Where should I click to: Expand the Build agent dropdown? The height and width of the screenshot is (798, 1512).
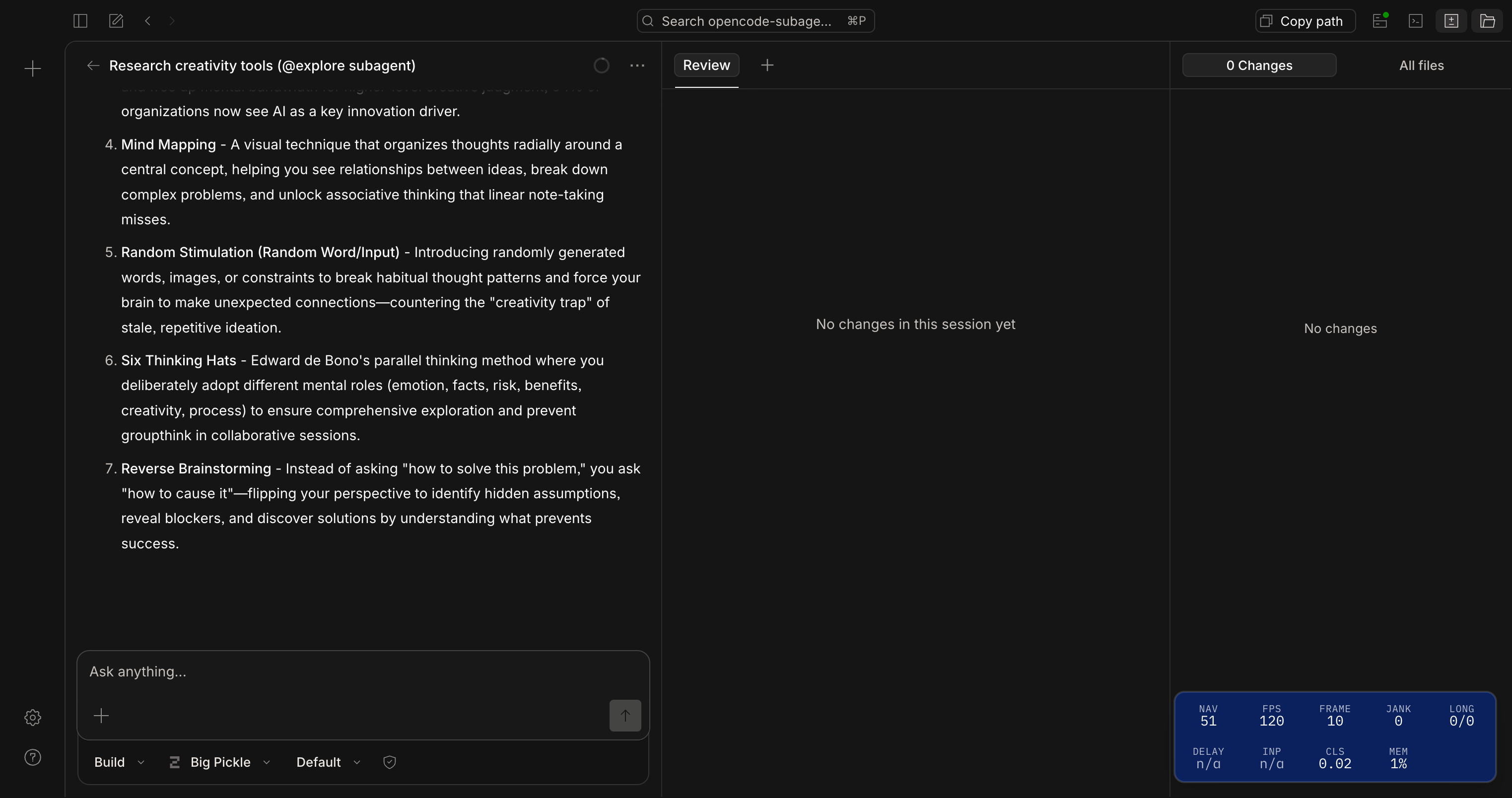tap(119, 762)
